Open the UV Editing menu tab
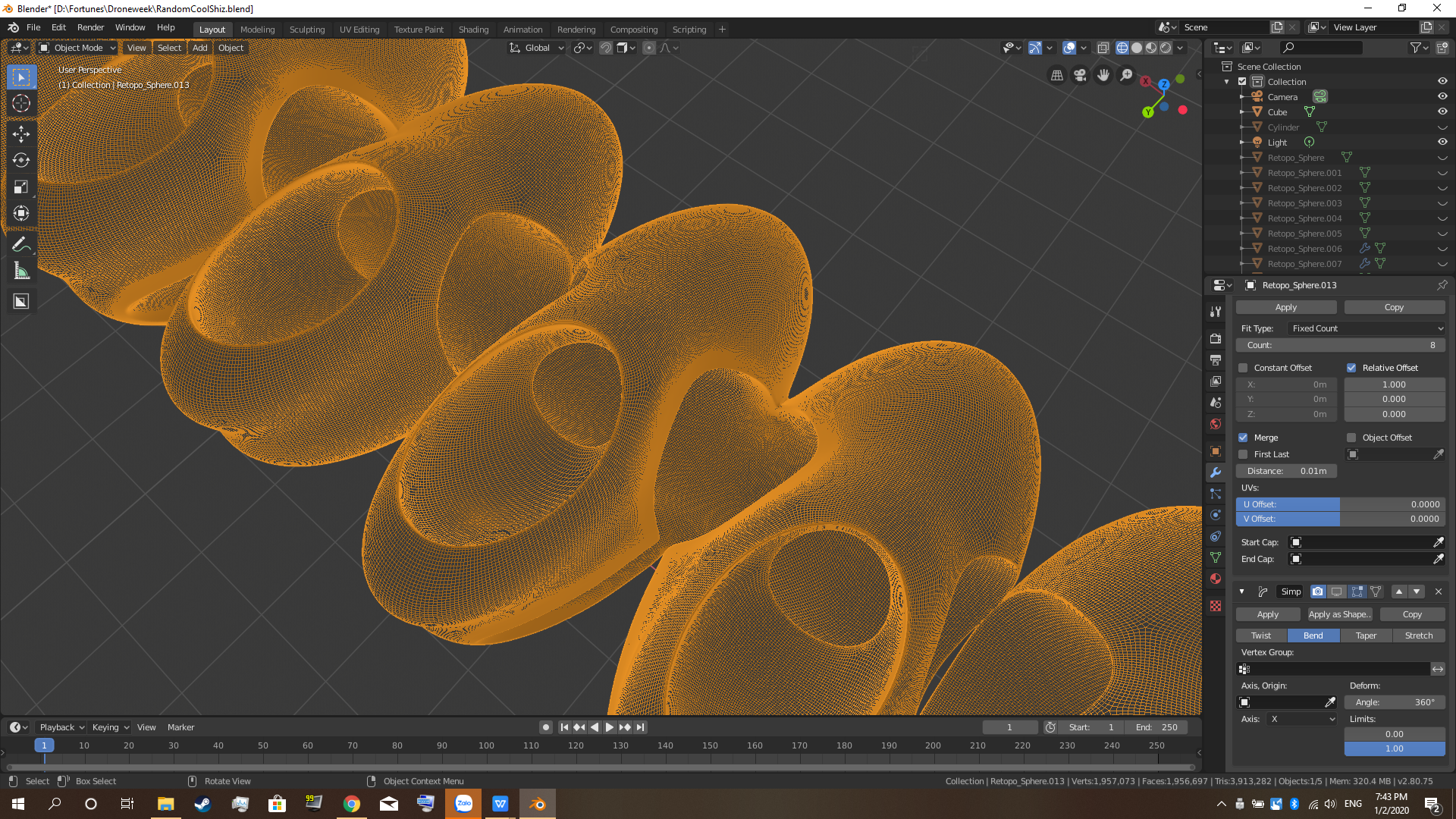This screenshot has height=819, width=1456. click(358, 29)
